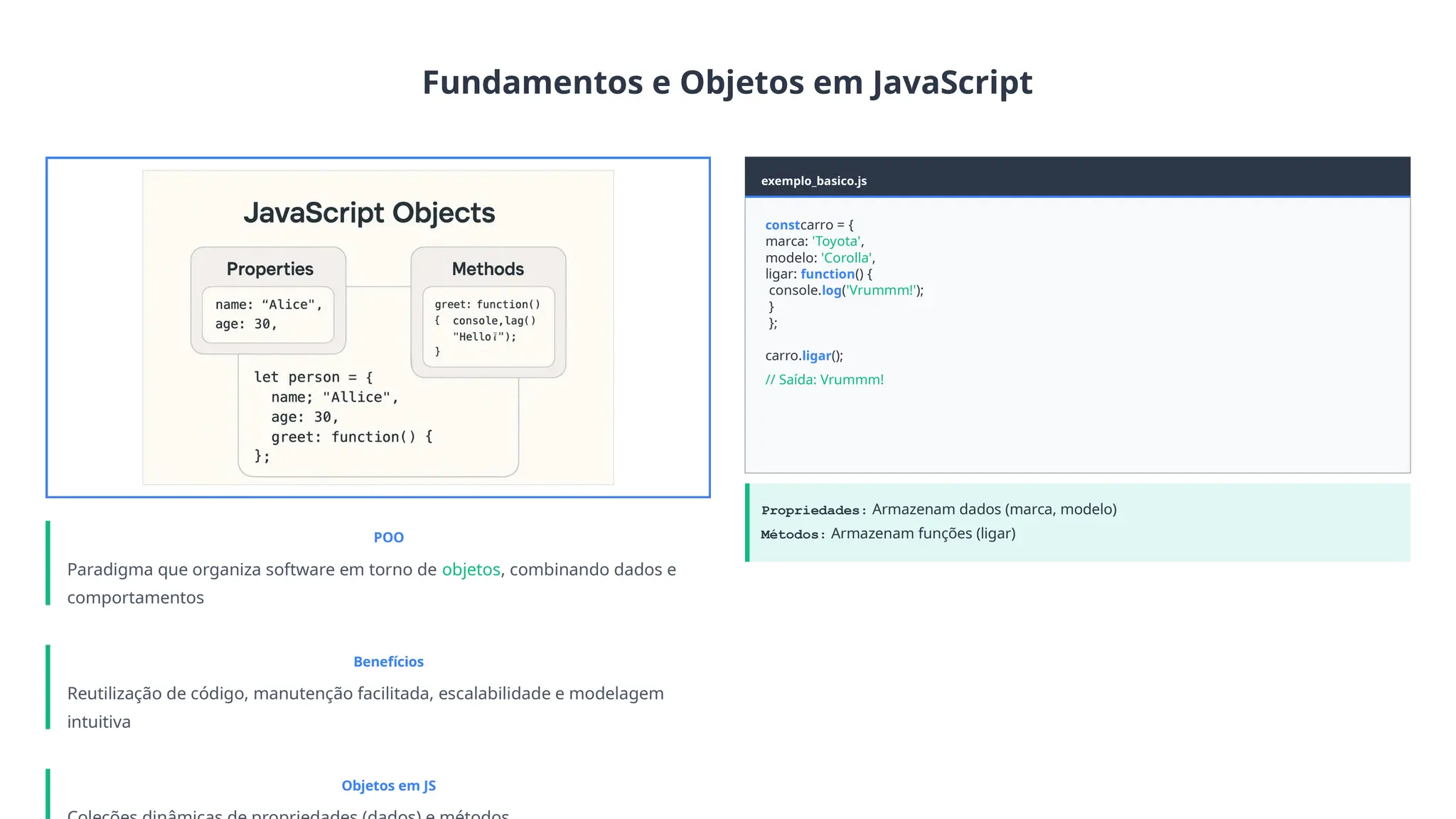Click the Methods box in the diagram
The height and width of the screenshot is (819, 1456).
tap(488, 311)
